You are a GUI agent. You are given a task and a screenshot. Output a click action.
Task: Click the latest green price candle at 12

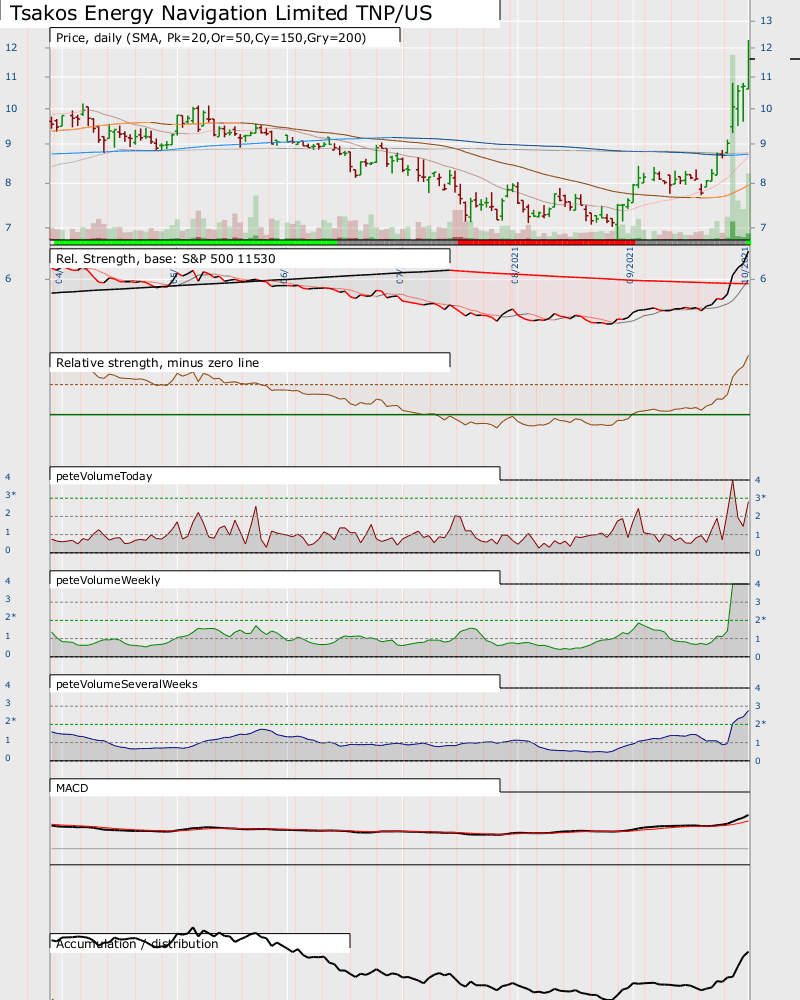(748, 64)
